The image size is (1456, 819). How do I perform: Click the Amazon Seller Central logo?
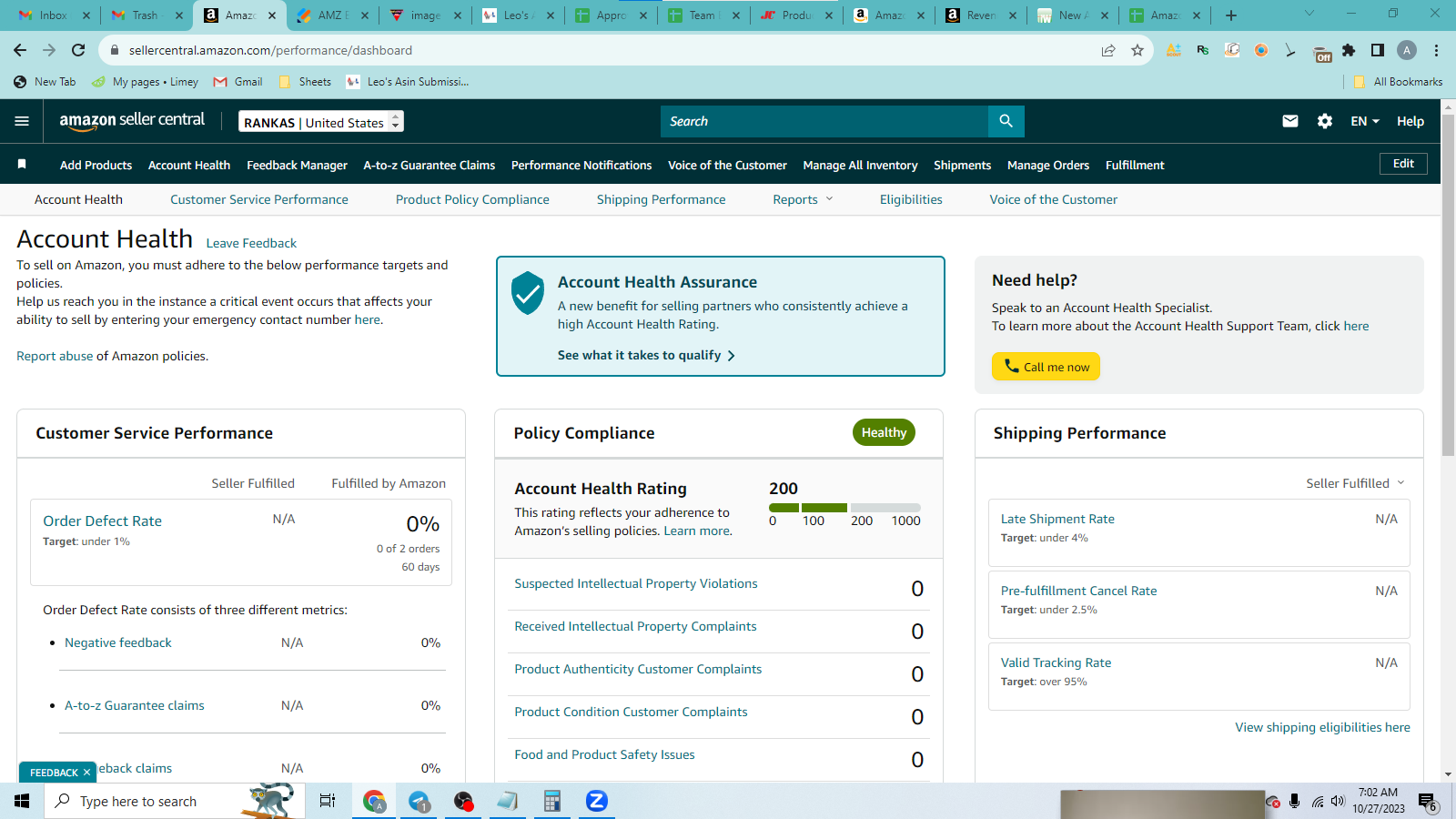132,121
